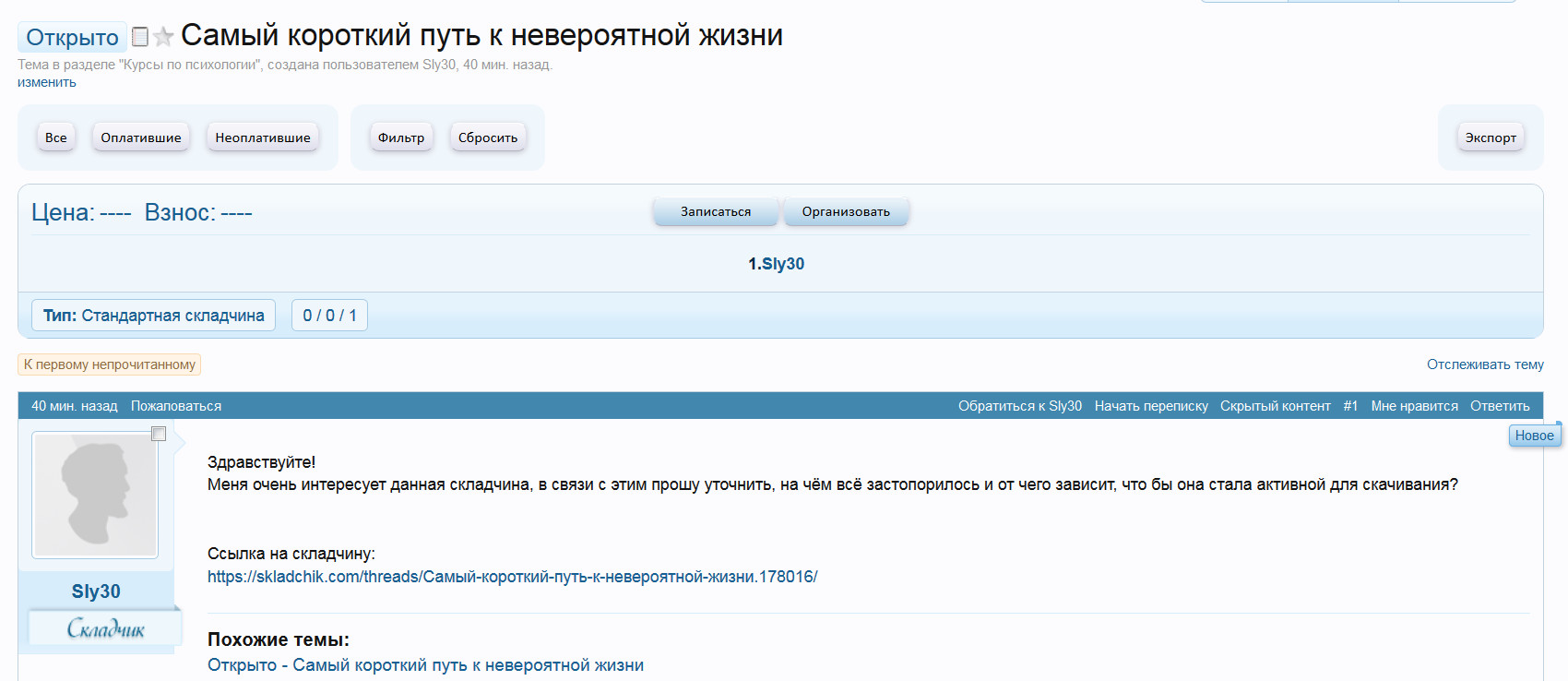Viewport: 1568px width, 681px height.
Task: Tick the checkbox on the post avatar
Action: [x=159, y=434]
